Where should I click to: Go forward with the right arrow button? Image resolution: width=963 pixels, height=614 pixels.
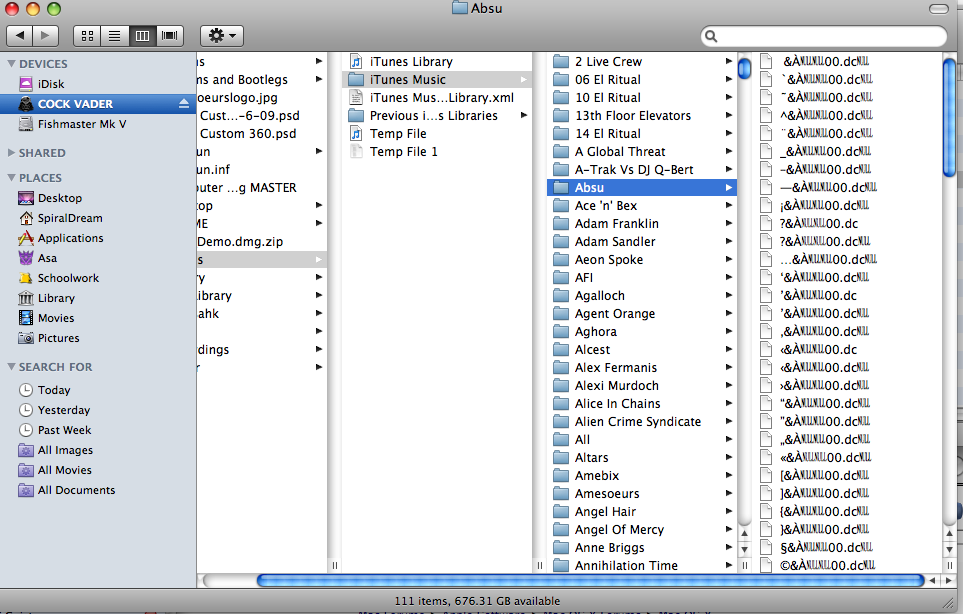click(45, 36)
